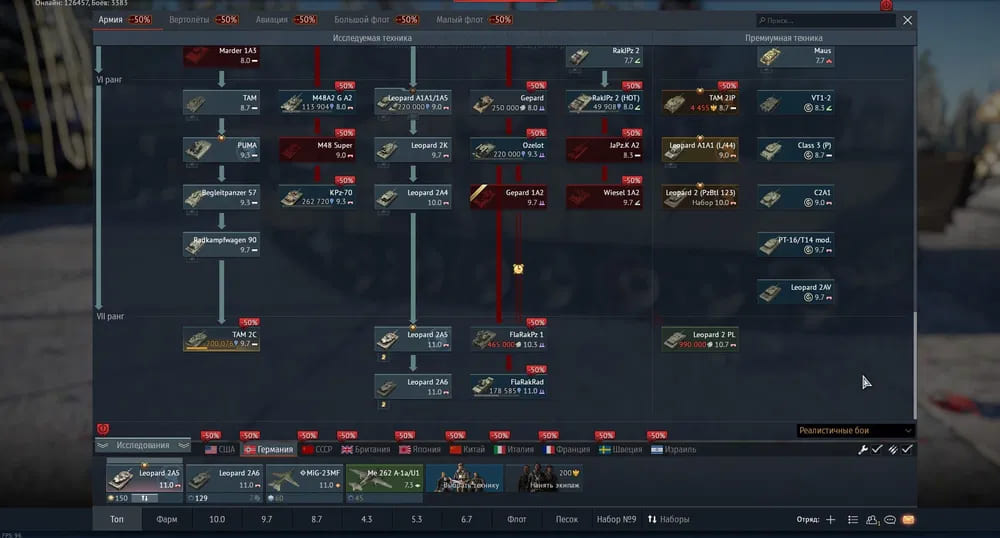Select the Maus premium tank icon
Viewport: 1000px width, 538px height.
point(772,57)
